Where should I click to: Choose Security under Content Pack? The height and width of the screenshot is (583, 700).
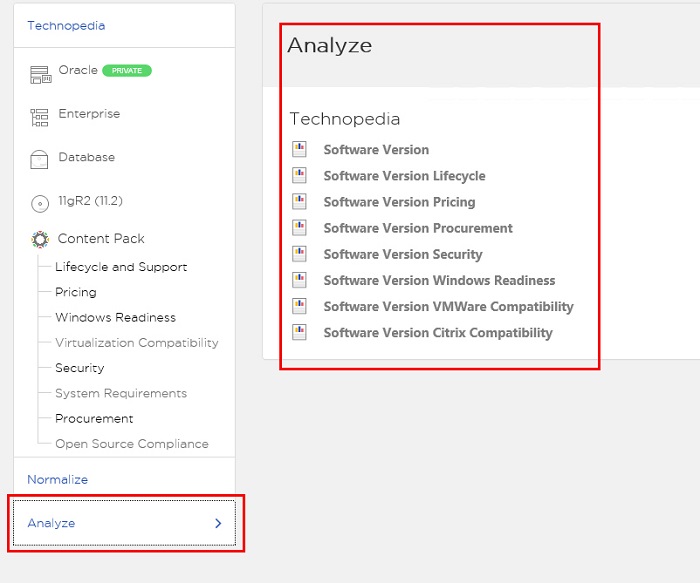(x=79, y=368)
